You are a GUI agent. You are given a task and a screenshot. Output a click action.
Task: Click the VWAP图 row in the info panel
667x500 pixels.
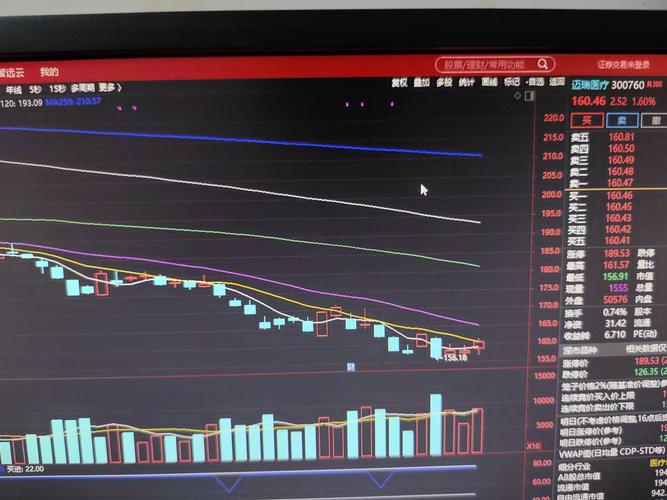613,453
